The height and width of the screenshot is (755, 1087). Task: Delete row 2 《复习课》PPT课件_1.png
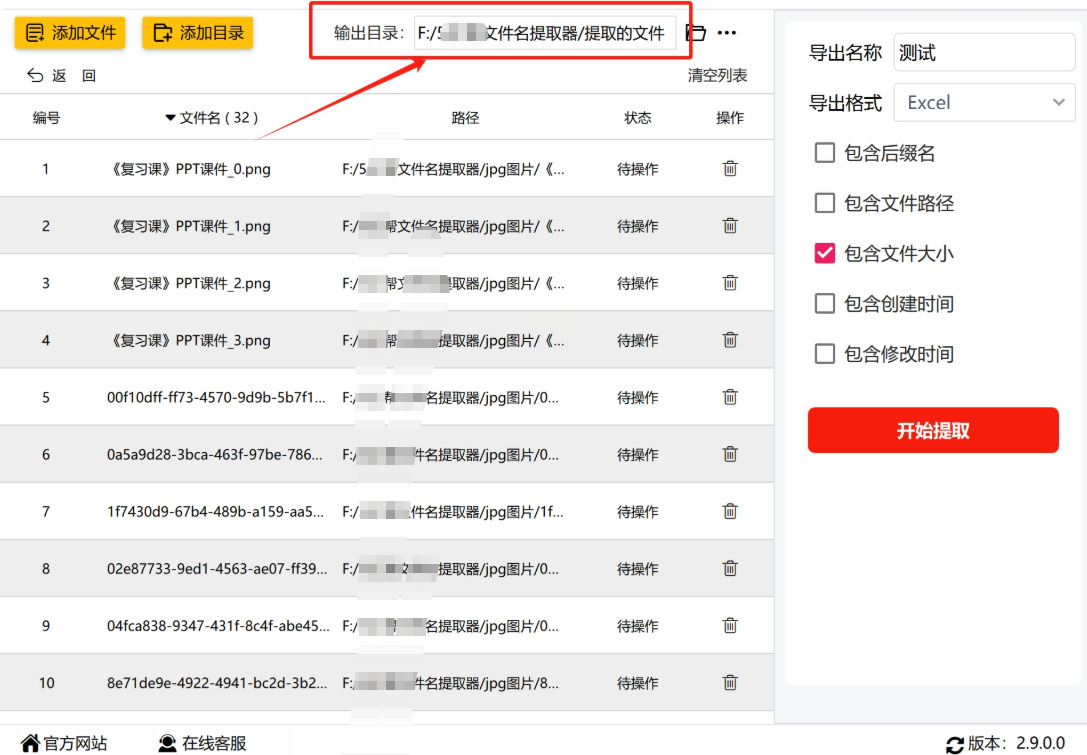730,225
